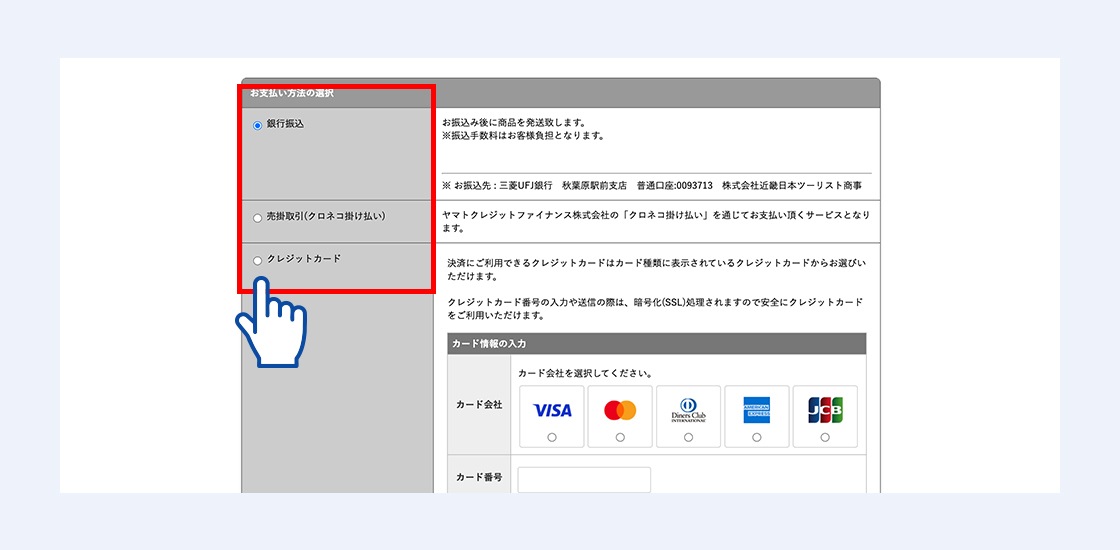
Task: Click the VISA card logo
Action: click(552, 410)
